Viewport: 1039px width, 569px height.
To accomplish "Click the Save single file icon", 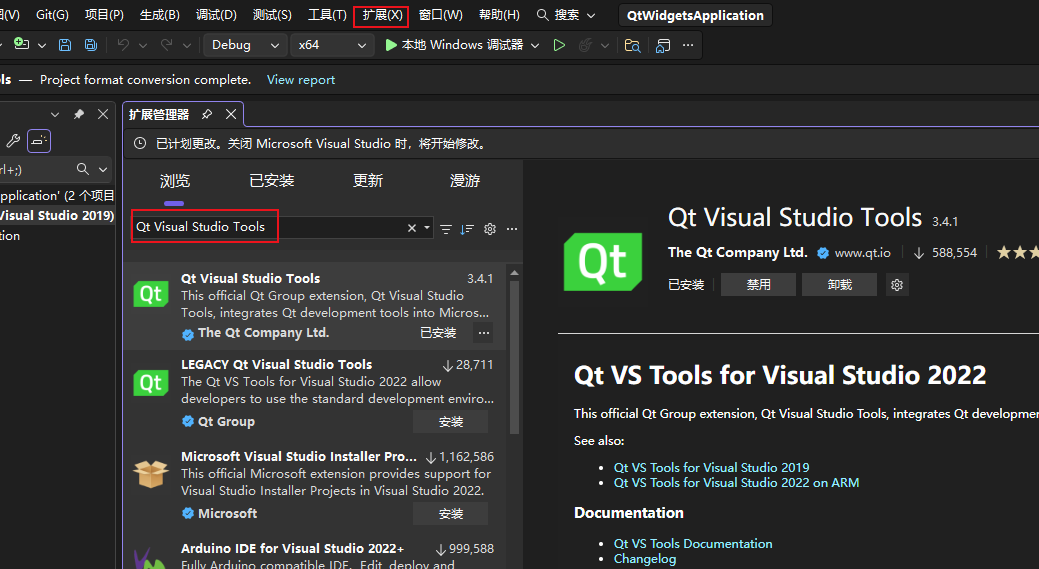I will [65, 45].
